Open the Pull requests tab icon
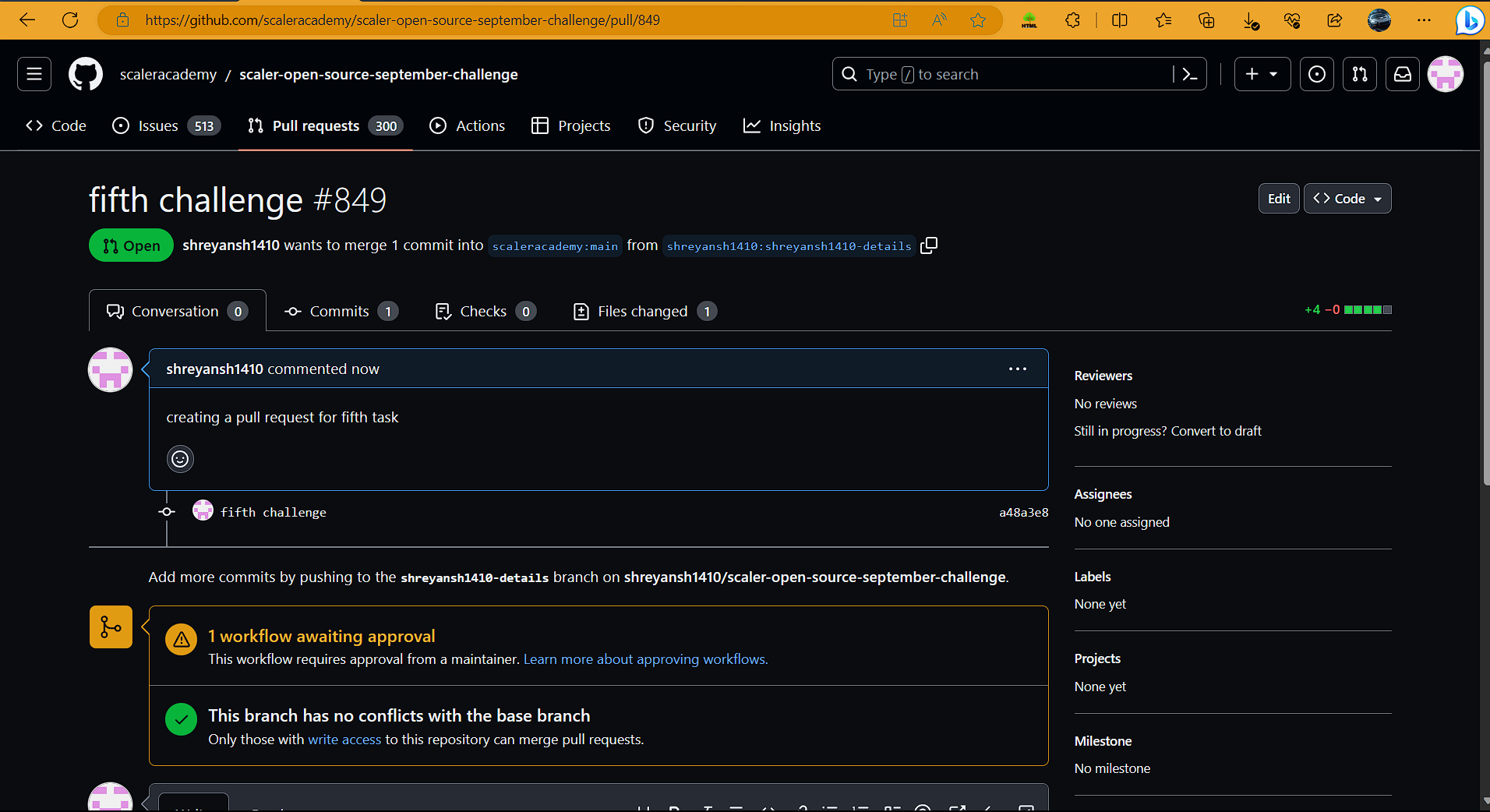This screenshot has width=1490, height=812. tap(255, 125)
